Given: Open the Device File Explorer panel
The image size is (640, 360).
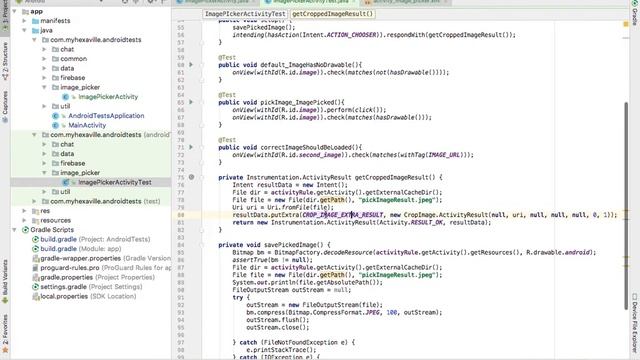Looking at the screenshot, I should (x=635, y=322).
